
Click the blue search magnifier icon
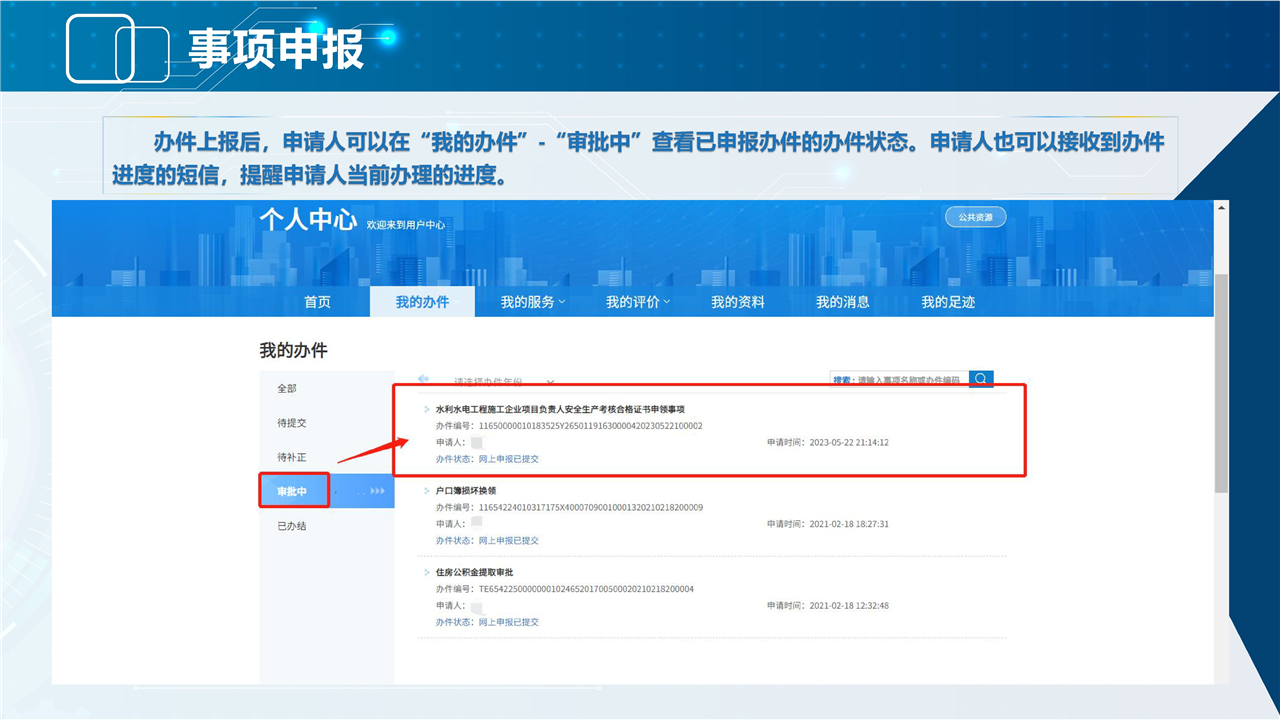coord(981,379)
